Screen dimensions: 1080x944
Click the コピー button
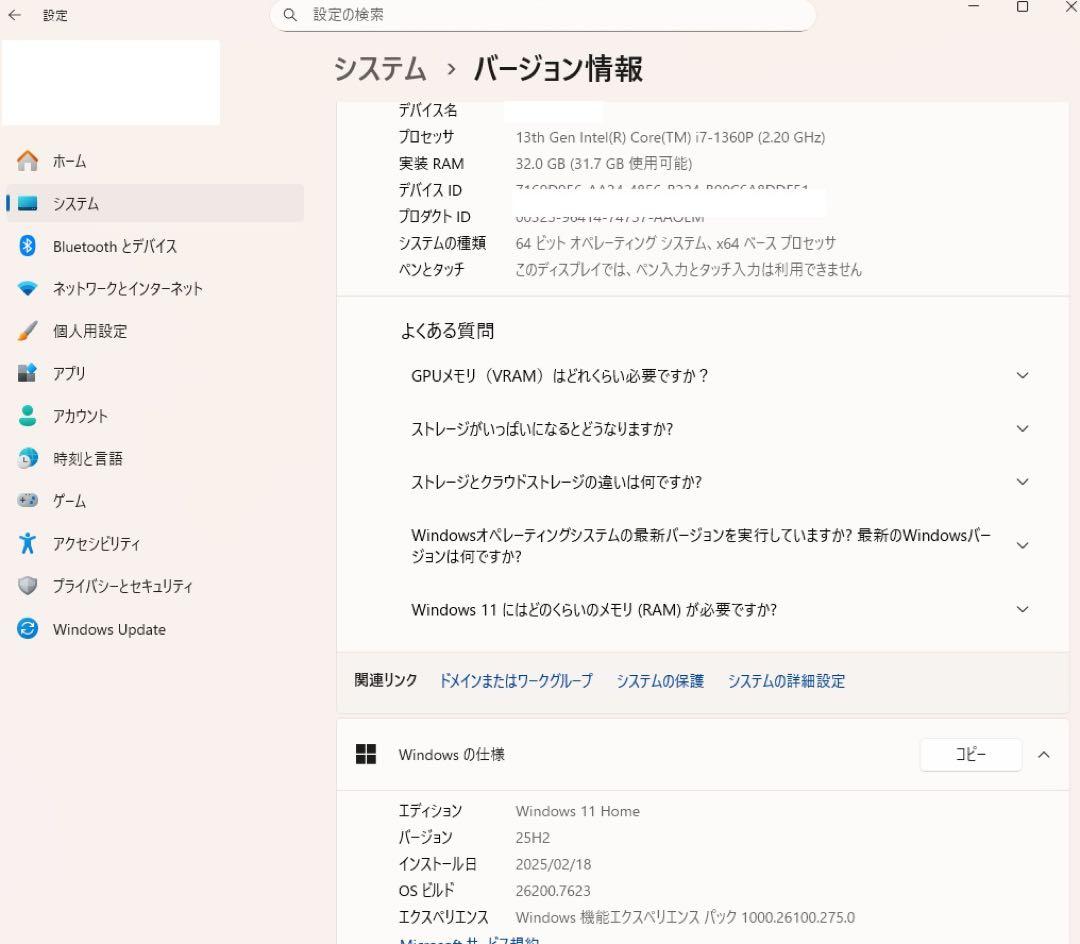coord(970,755)
